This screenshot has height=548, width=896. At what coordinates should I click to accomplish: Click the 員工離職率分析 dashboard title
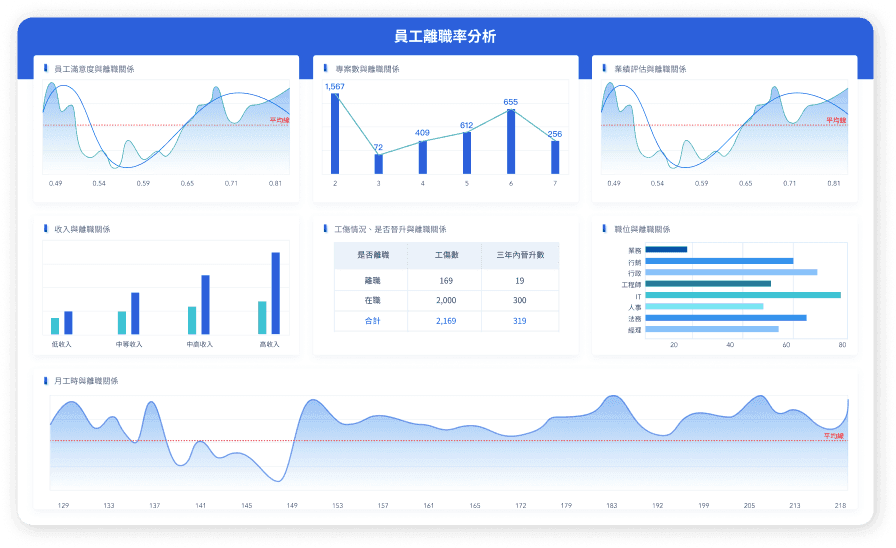(445, 36)
